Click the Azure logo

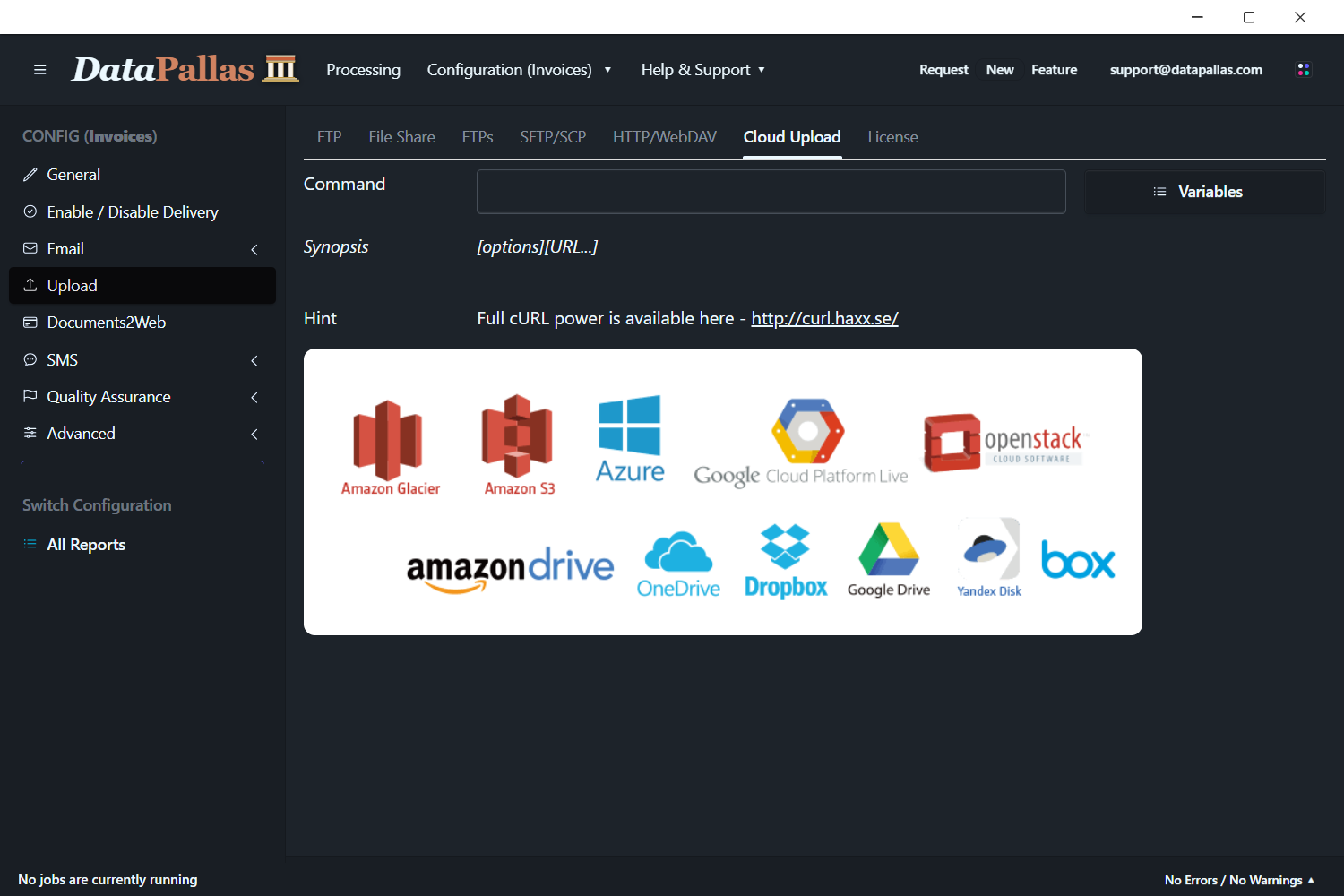630,439
